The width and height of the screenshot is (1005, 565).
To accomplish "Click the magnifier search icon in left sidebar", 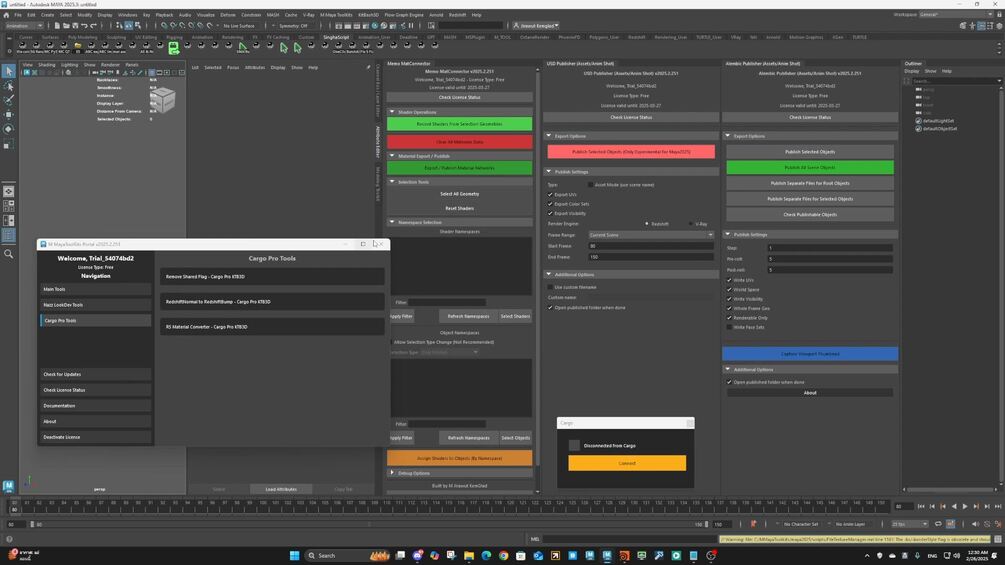I will [x=8, y=254].
